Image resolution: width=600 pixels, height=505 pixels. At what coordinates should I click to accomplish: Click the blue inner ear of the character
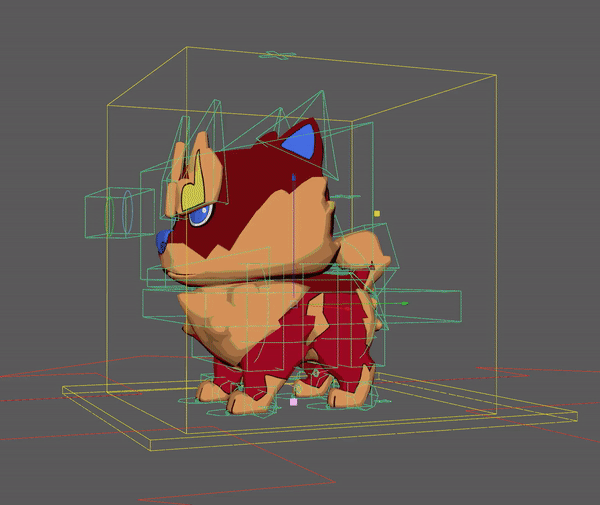pos(299,141)
